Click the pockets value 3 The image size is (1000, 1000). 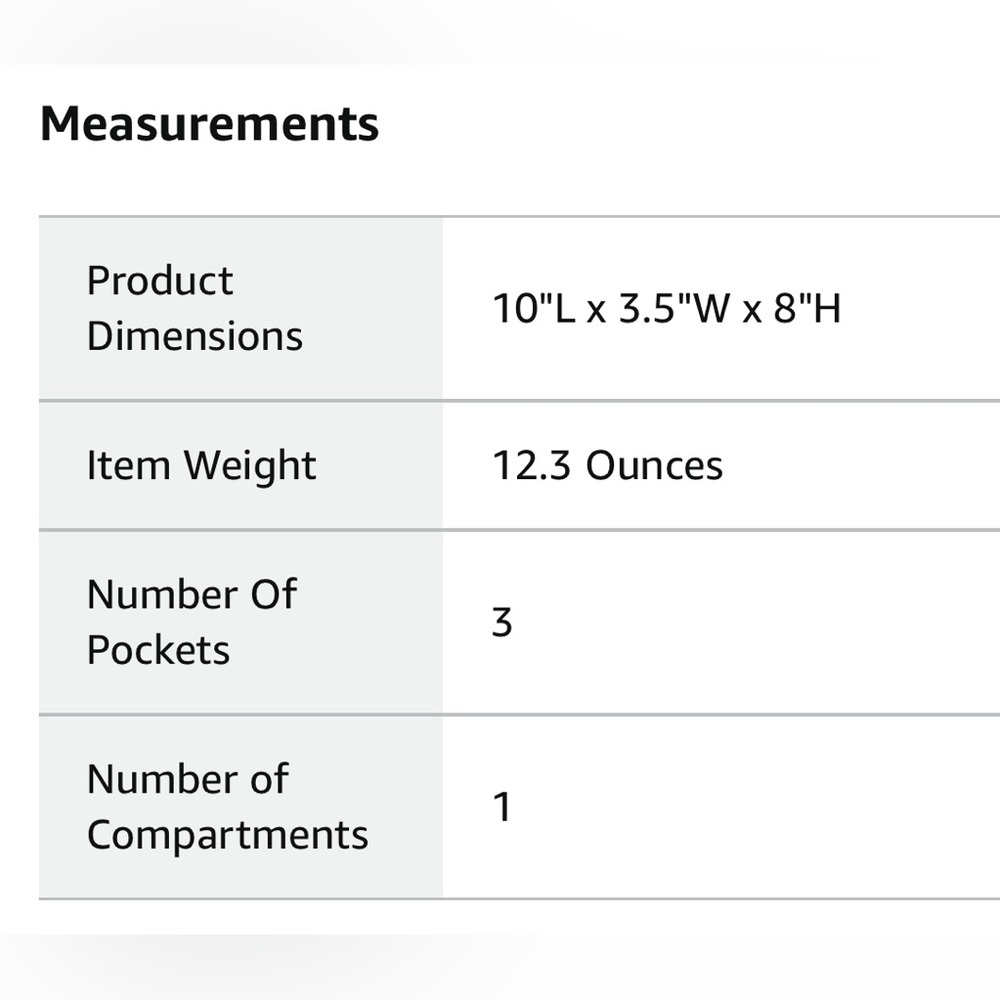[502, 622]
